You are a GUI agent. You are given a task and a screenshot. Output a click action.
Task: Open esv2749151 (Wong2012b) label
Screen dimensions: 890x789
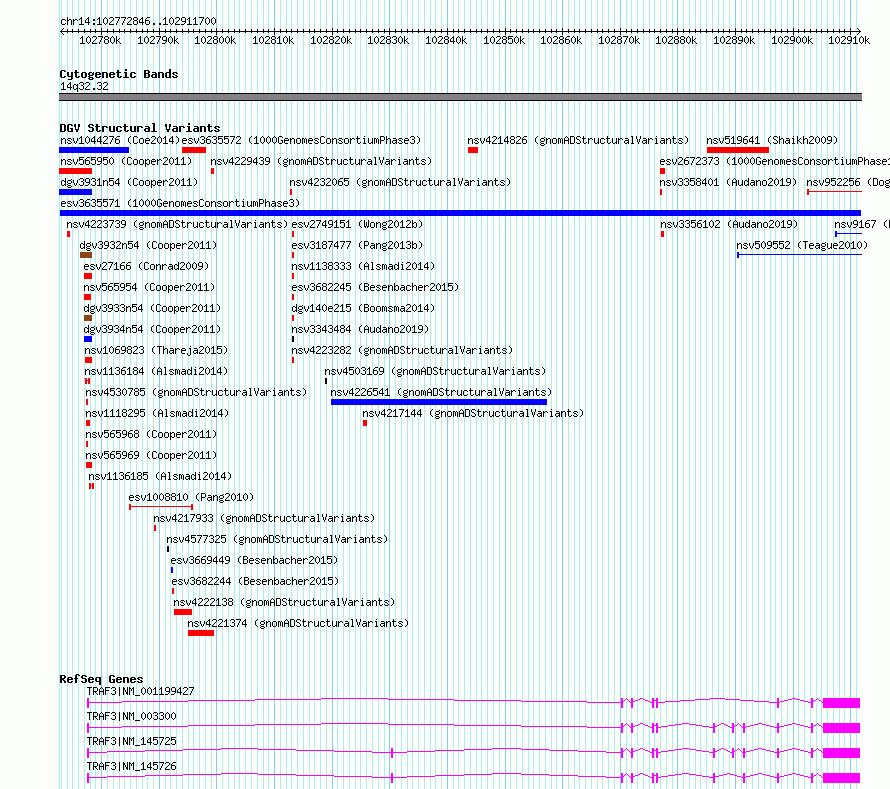357,224
